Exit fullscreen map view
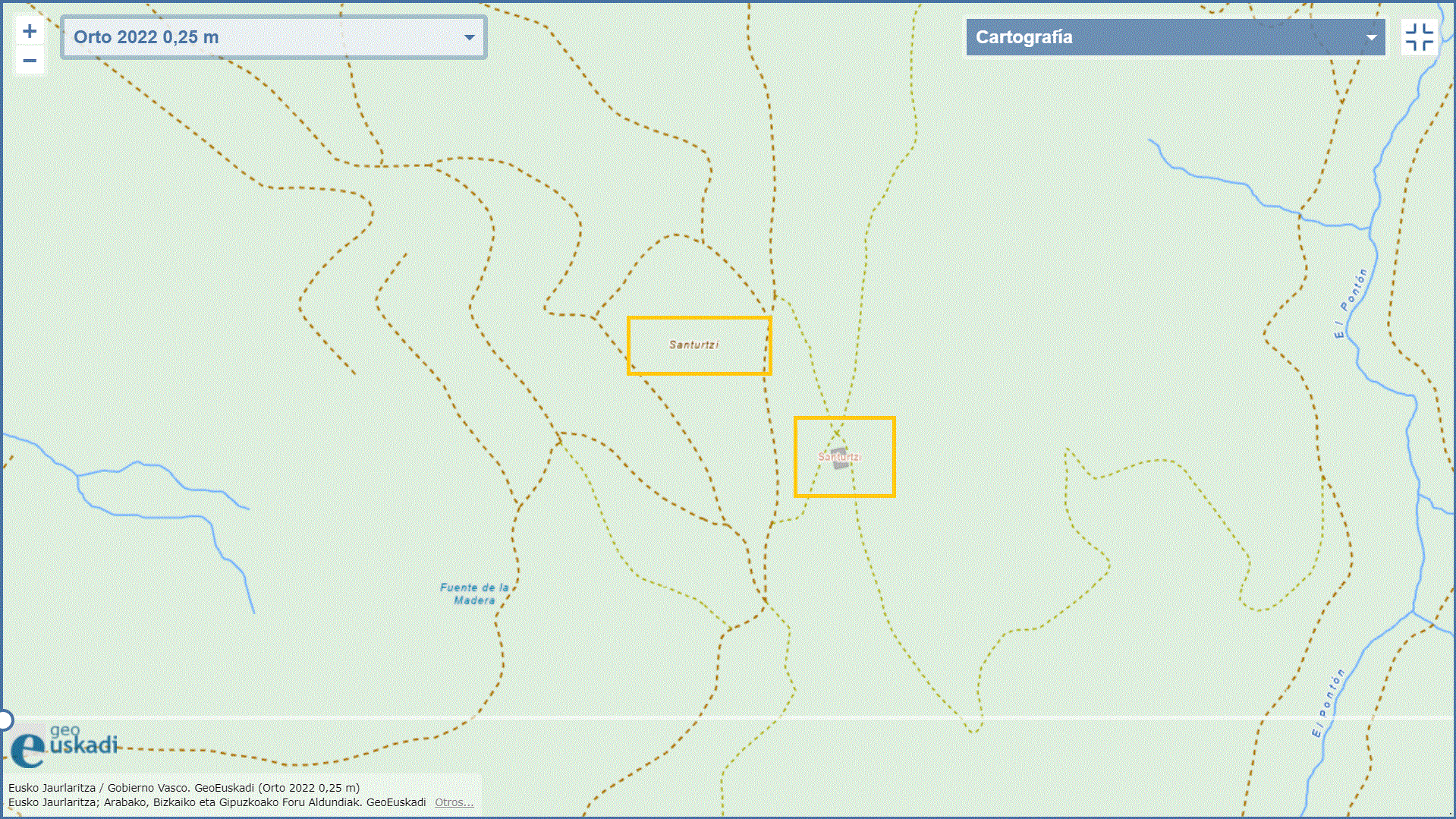The height and width of the screenshot is (819, 1456). [1419, 37]
